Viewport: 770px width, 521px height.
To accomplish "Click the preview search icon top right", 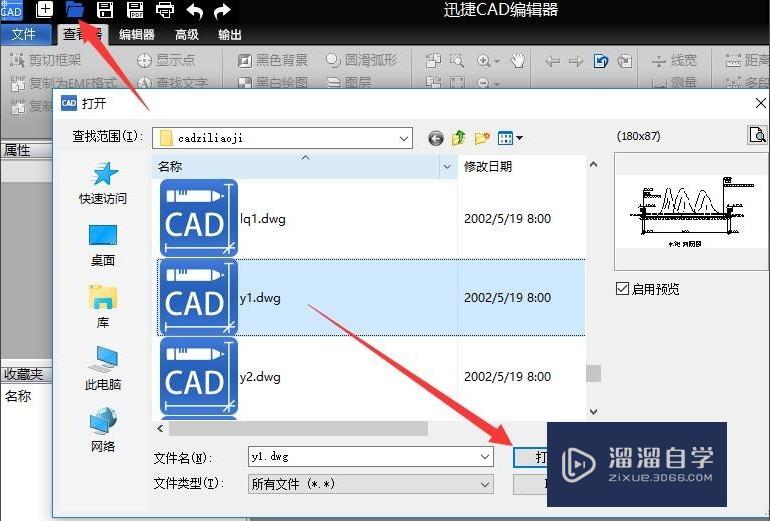I will 757,135.
